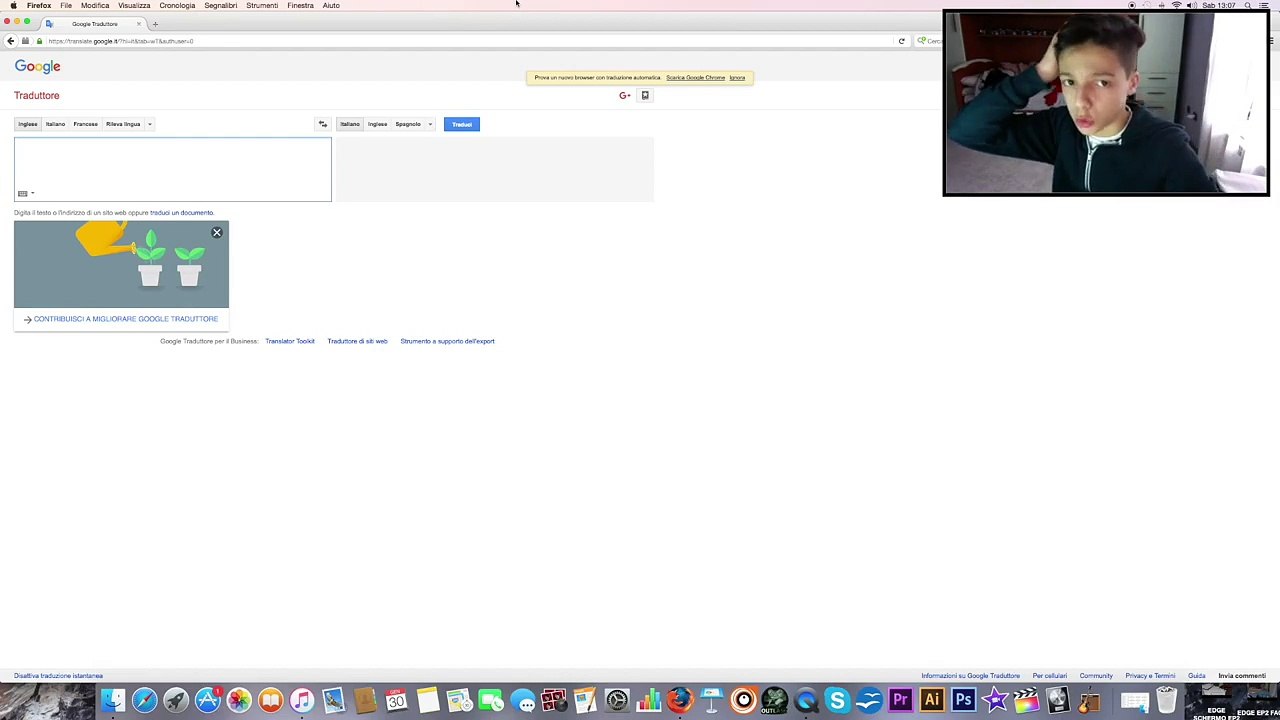Open Translator Toolkit link
The height and width of the screenshot is (720, 1280).
290,341
